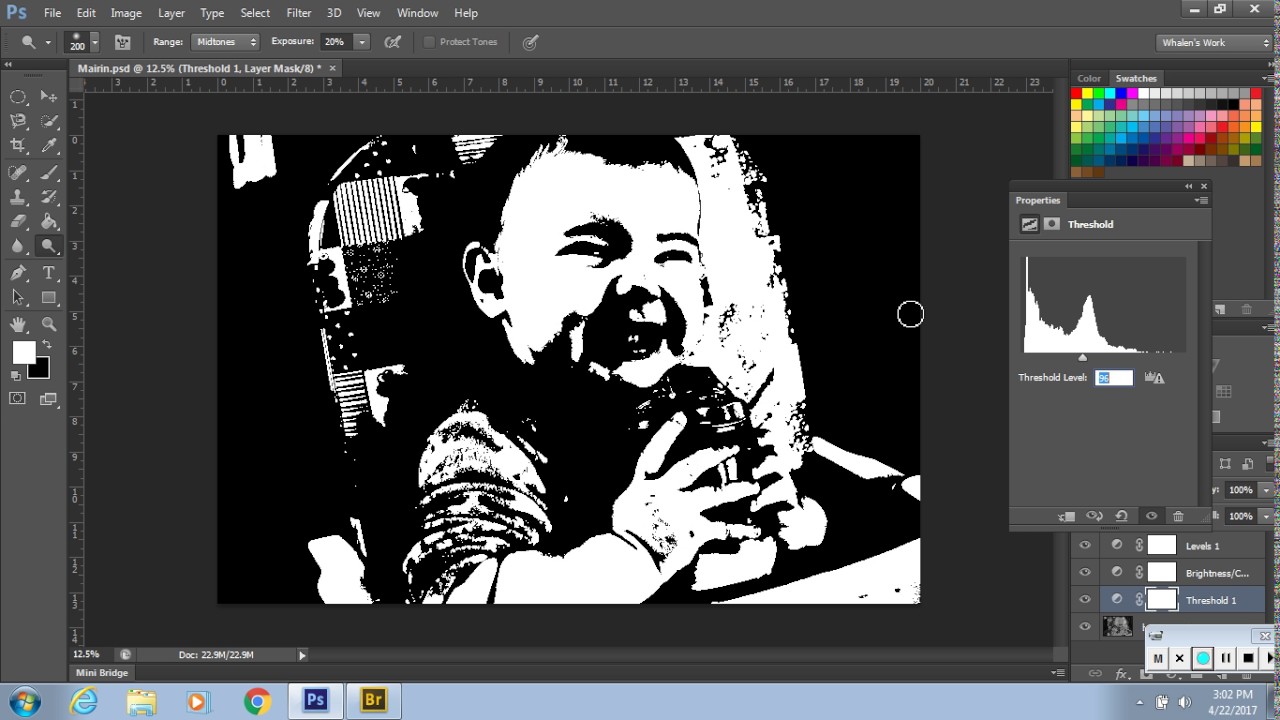Hide the bottom image layer
Image resolution: width=1280 pixels, height=720 pixels.
click(1085, 627)
